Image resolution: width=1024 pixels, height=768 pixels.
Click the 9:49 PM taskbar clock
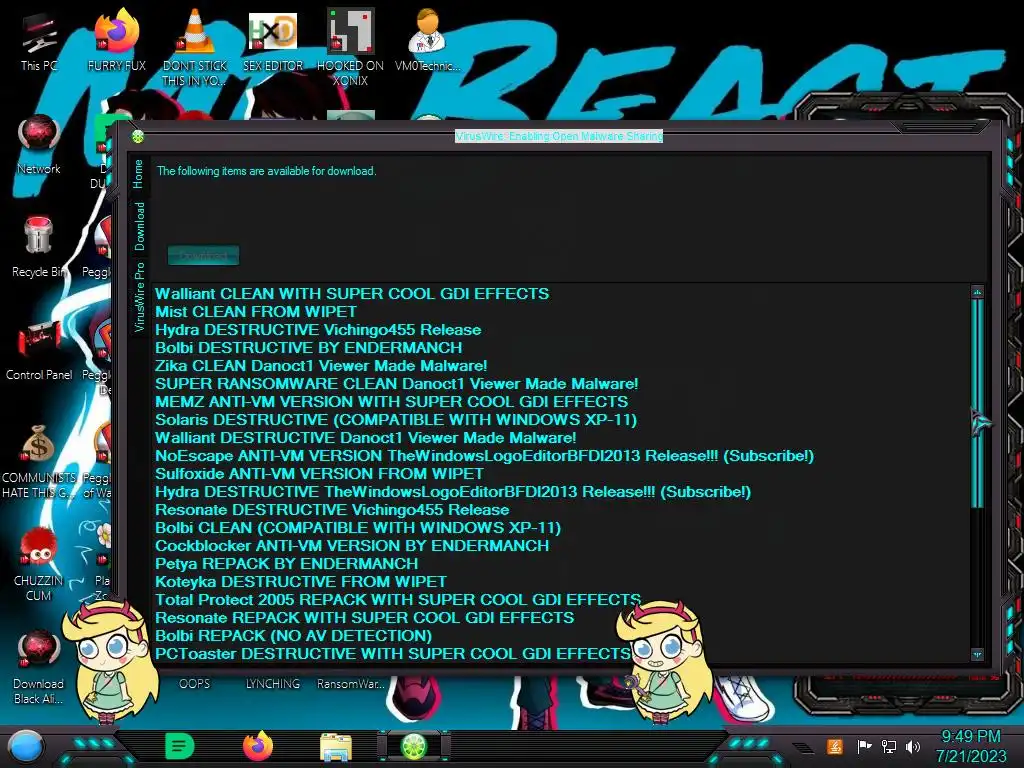[x=970, y=737]
